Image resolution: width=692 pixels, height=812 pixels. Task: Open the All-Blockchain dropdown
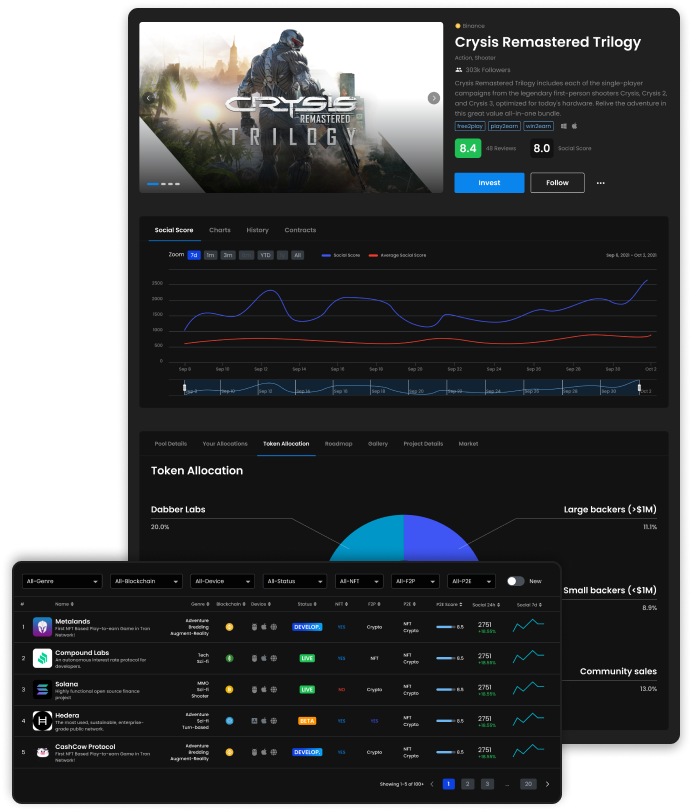click(x=146, y=581)
